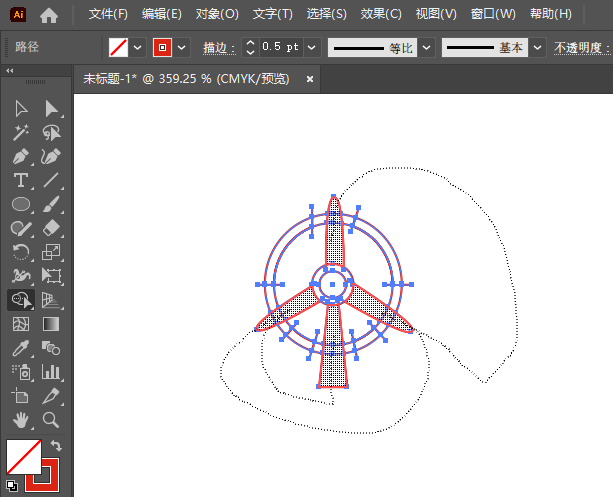613x497 pixels.
Task: Click the Home icon
Action: pyautogui.click(x=49, y=15)
